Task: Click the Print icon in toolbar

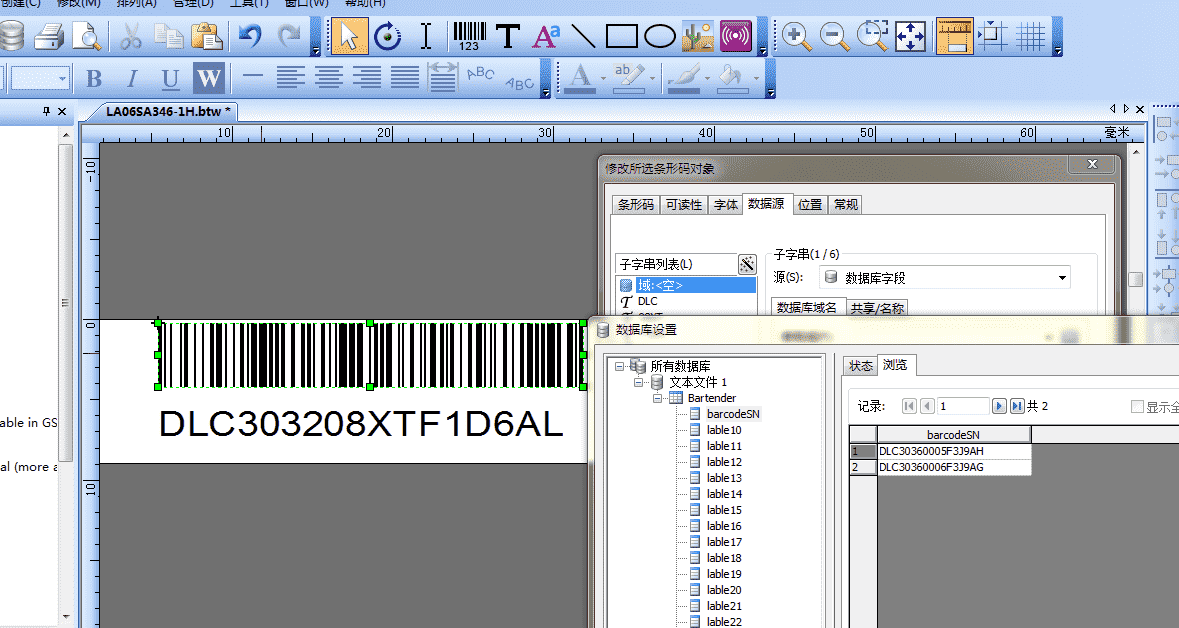Action: 50,35
